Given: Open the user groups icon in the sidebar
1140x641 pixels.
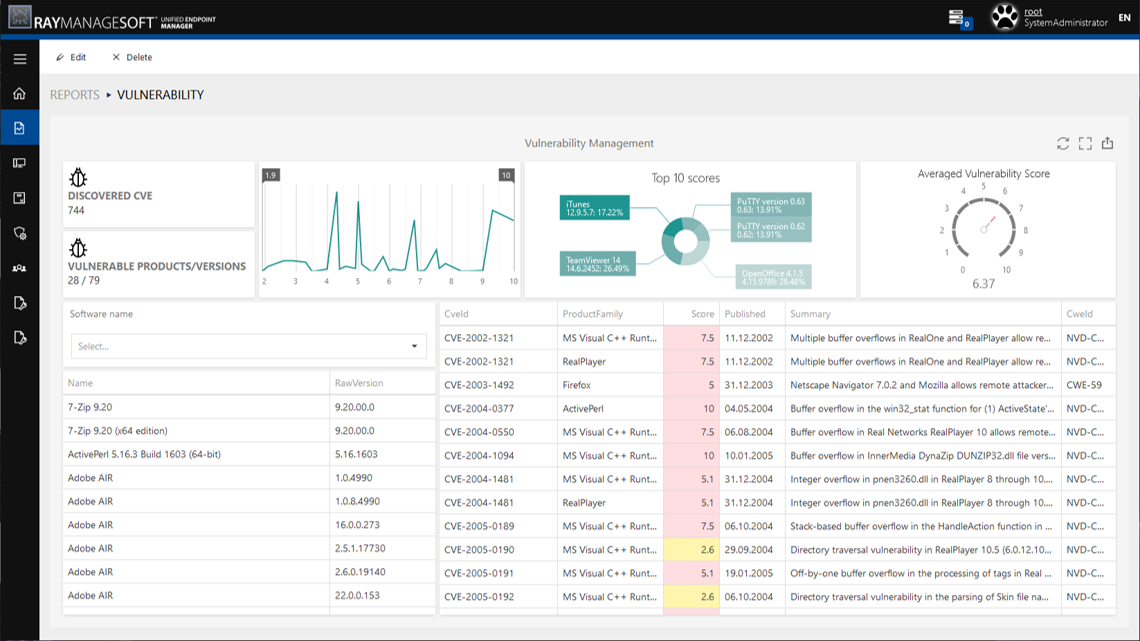Looking at the screenshot, I should [x=19, y=267].
